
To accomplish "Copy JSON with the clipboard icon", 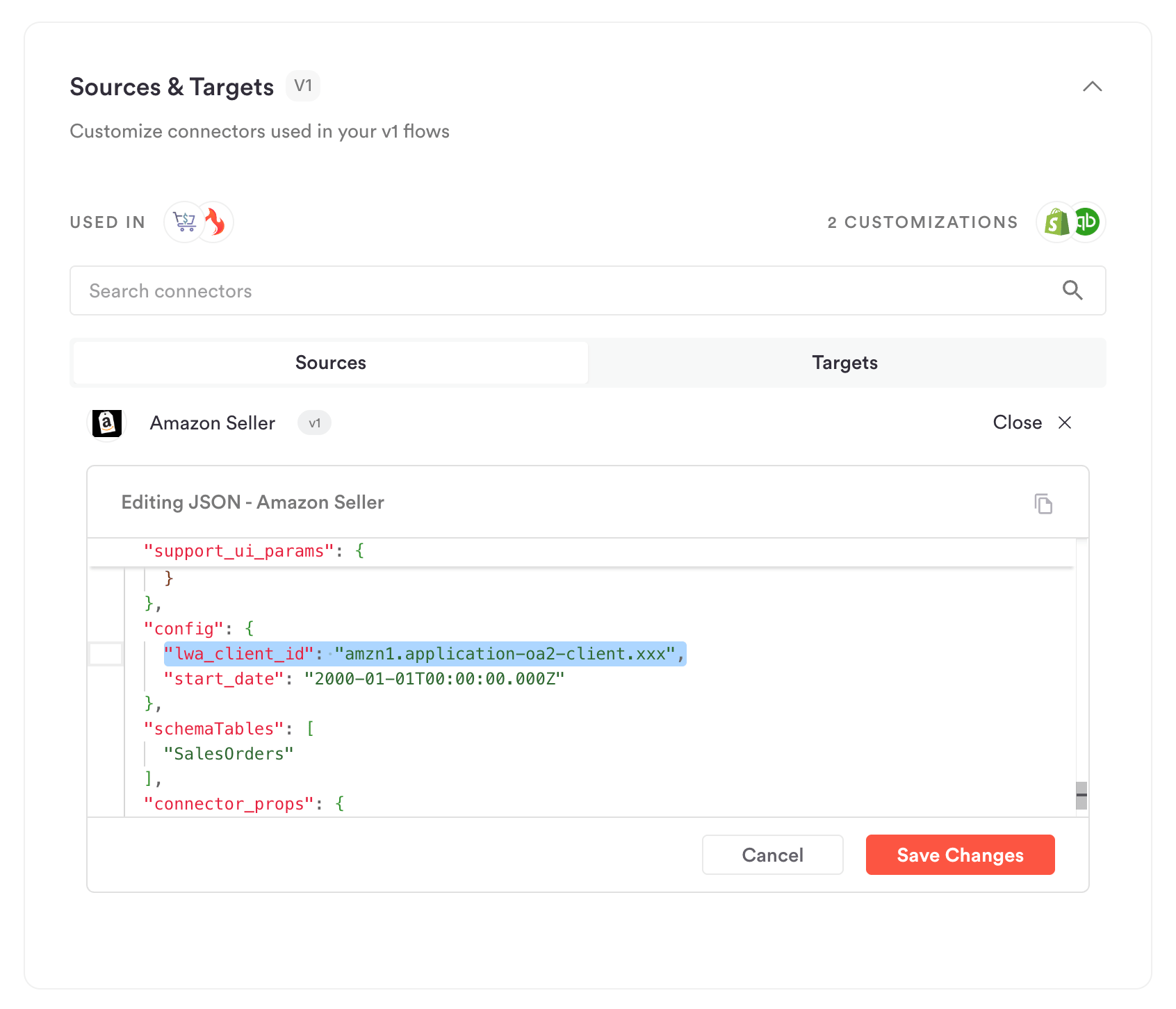I will coord(1043,503).
